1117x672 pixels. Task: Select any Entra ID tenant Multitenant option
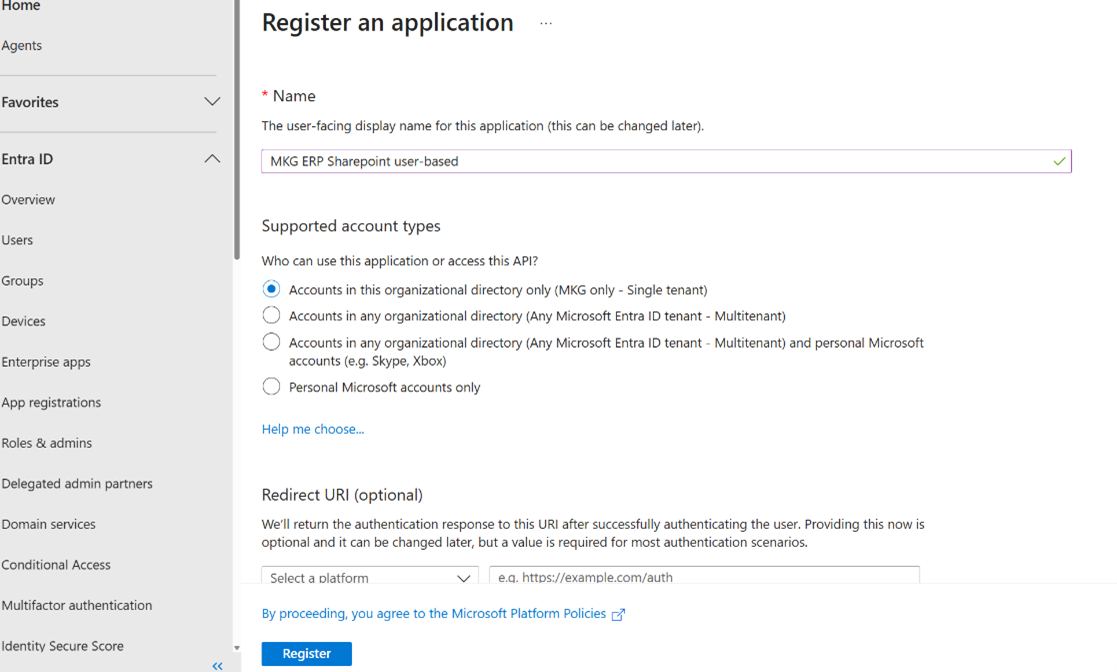pos(271,315)
